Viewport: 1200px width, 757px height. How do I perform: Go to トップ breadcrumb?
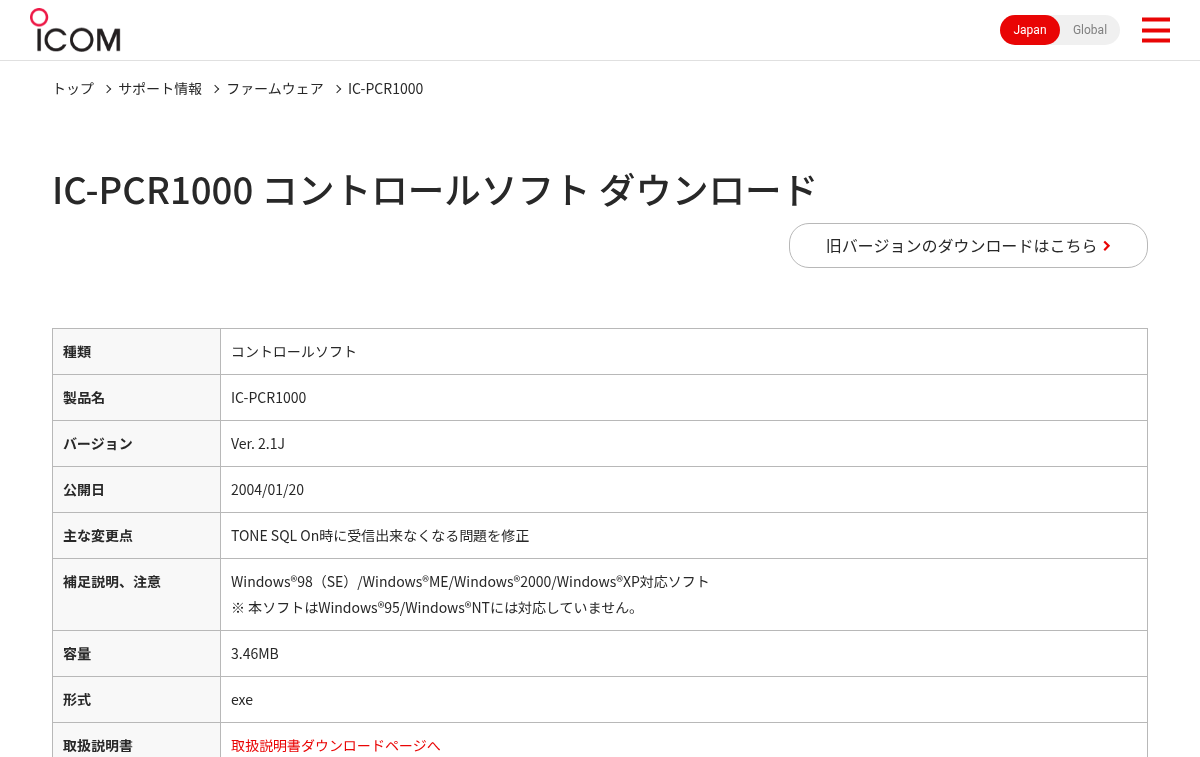tap(73, 88)
